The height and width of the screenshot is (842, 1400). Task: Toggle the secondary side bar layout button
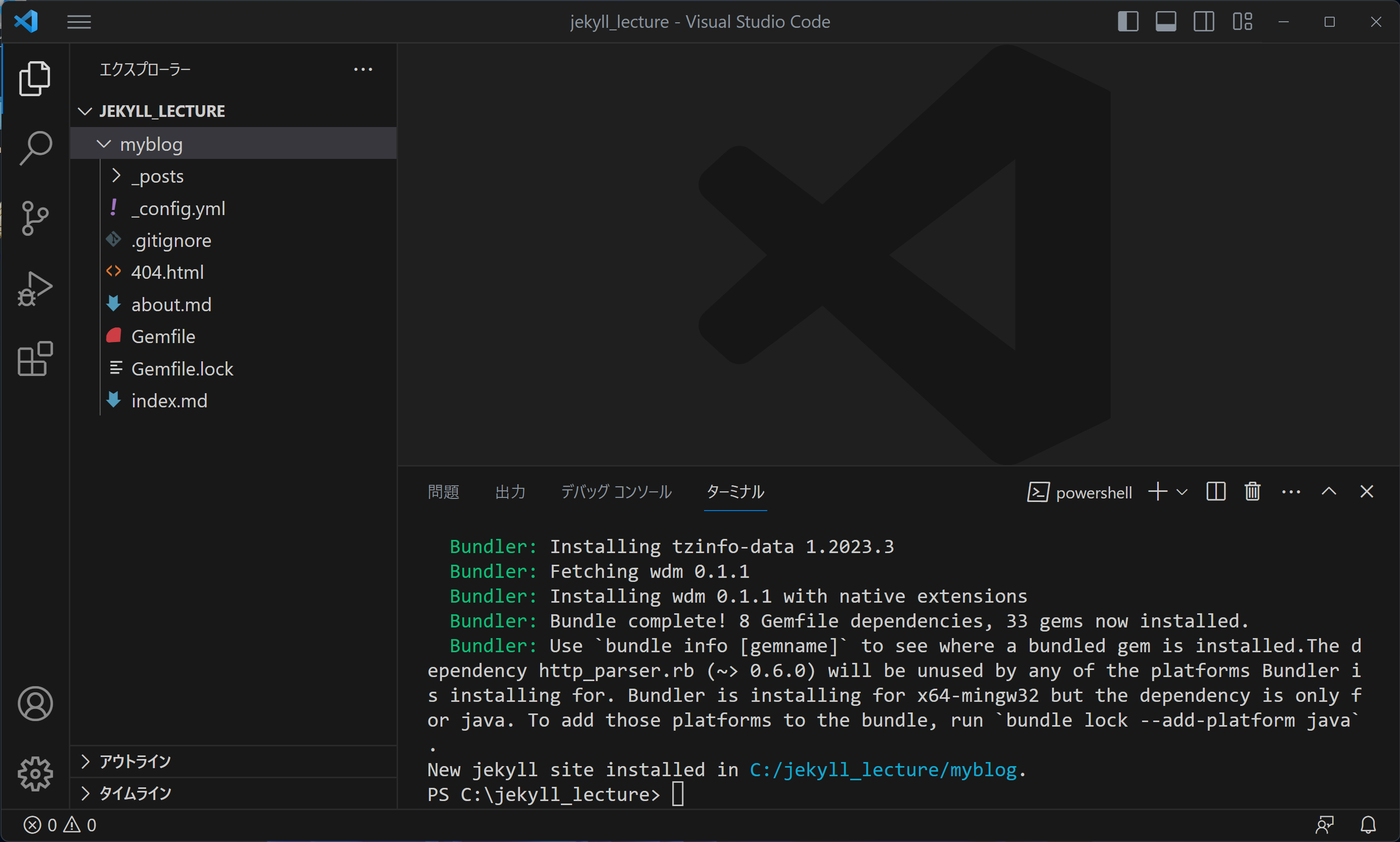[x=1204, y=22]
